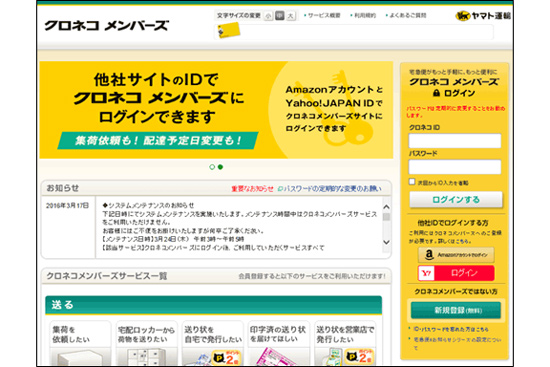This screenshot has width=550, height=367.
Task: Open the 印字済の送り状を届けてほしい card
Action: pos(279,343)
